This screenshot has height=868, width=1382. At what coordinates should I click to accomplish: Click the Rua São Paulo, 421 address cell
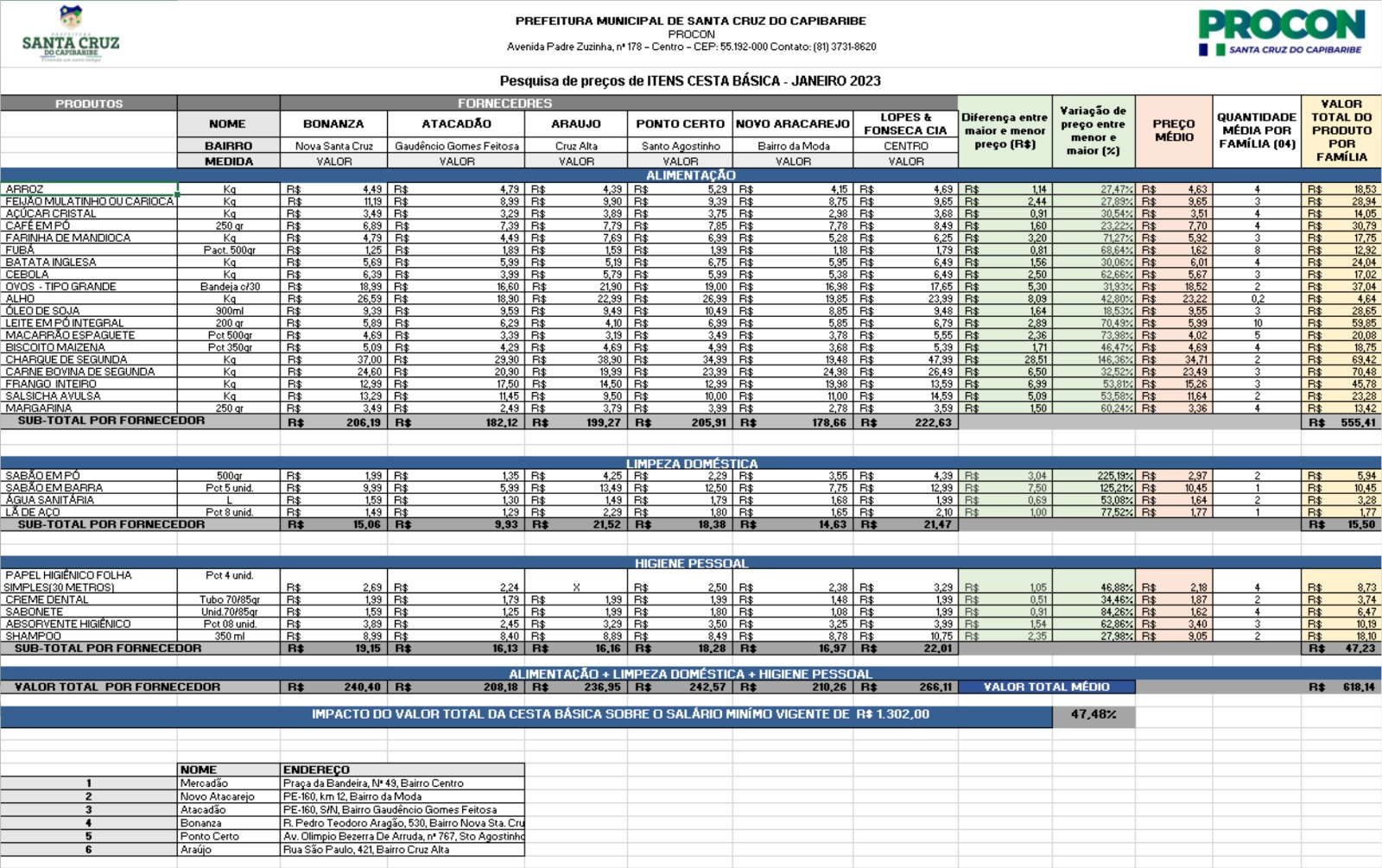[403, 849]
